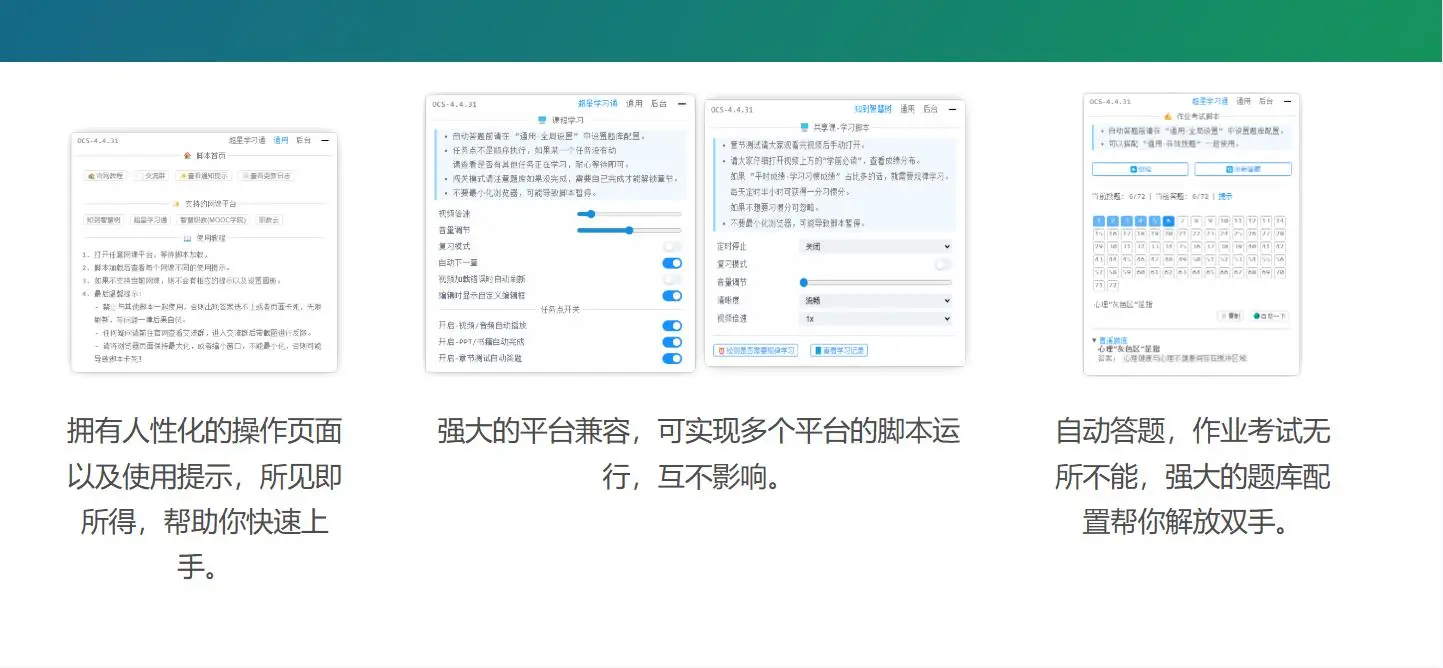Screen dimensions: 1443x668
Task: Click the book icon beside 使用教程 section
Action: click(189, 238)
